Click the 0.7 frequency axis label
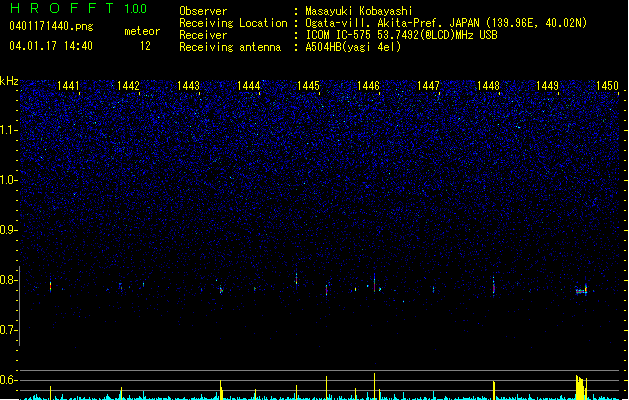The image size is (629, 400). point(8,330)
